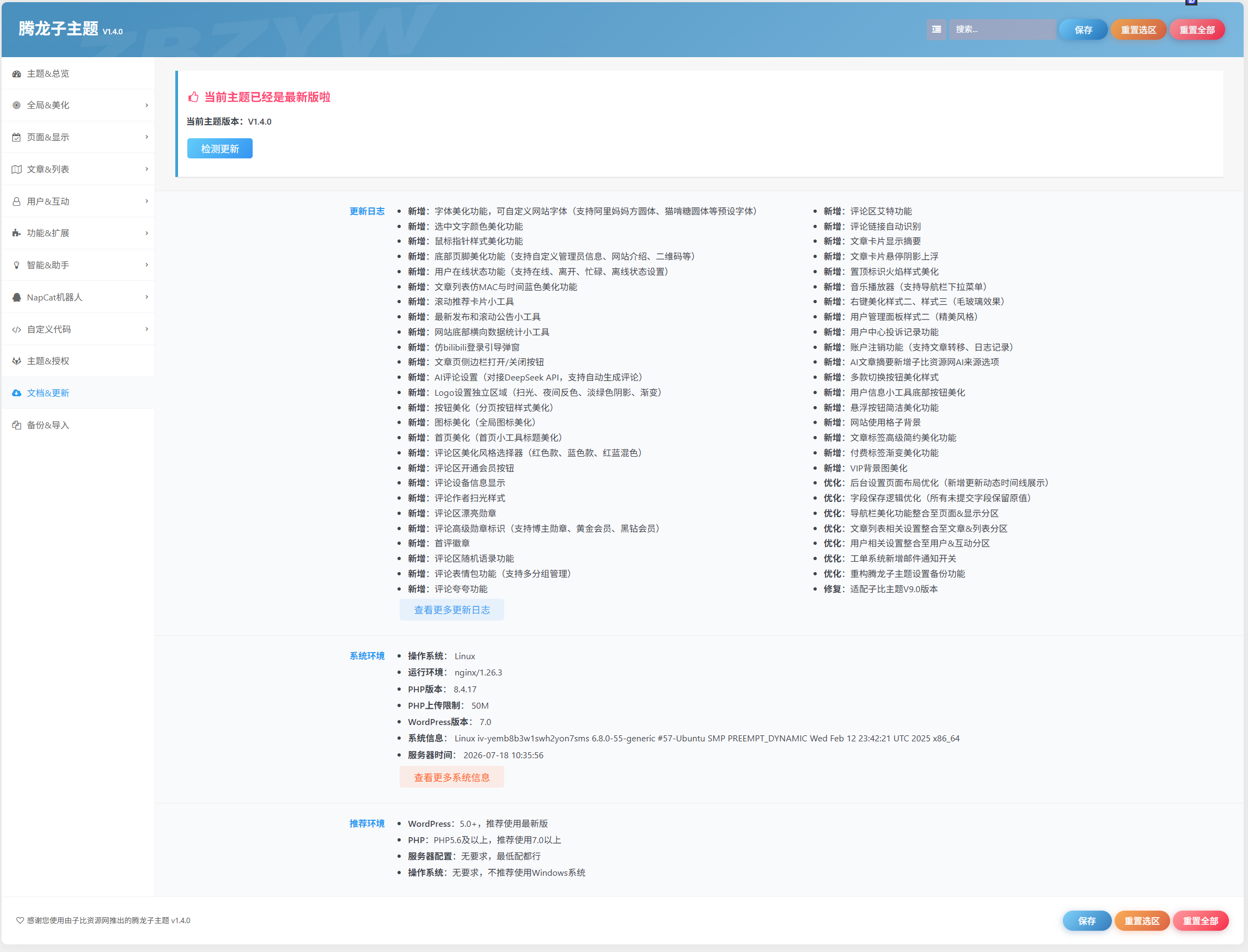Click the puzzle icon beside 功能&扩展
1248x952 pixels.
click(x=16, y=233)
